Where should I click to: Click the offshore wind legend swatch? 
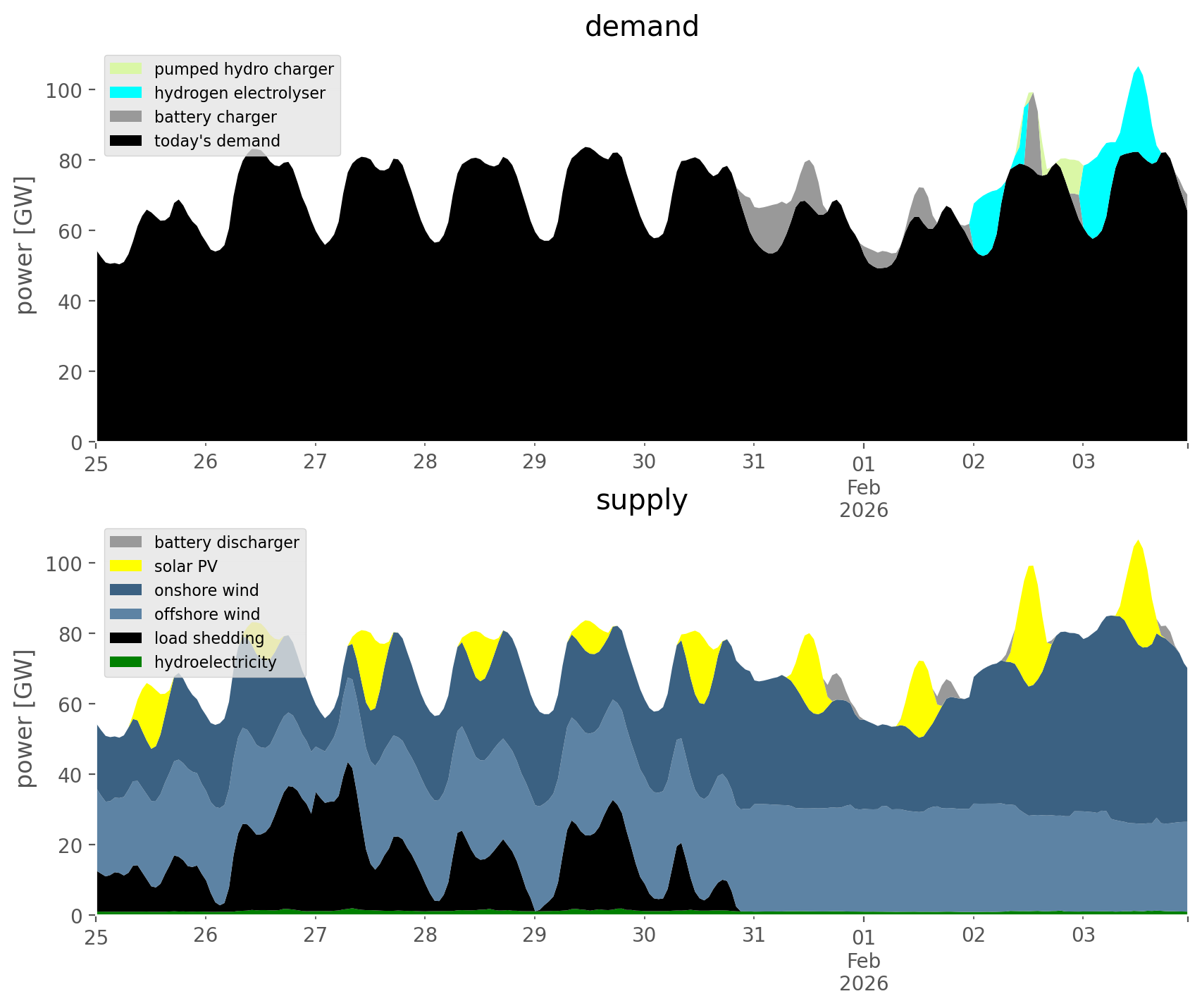126,614
